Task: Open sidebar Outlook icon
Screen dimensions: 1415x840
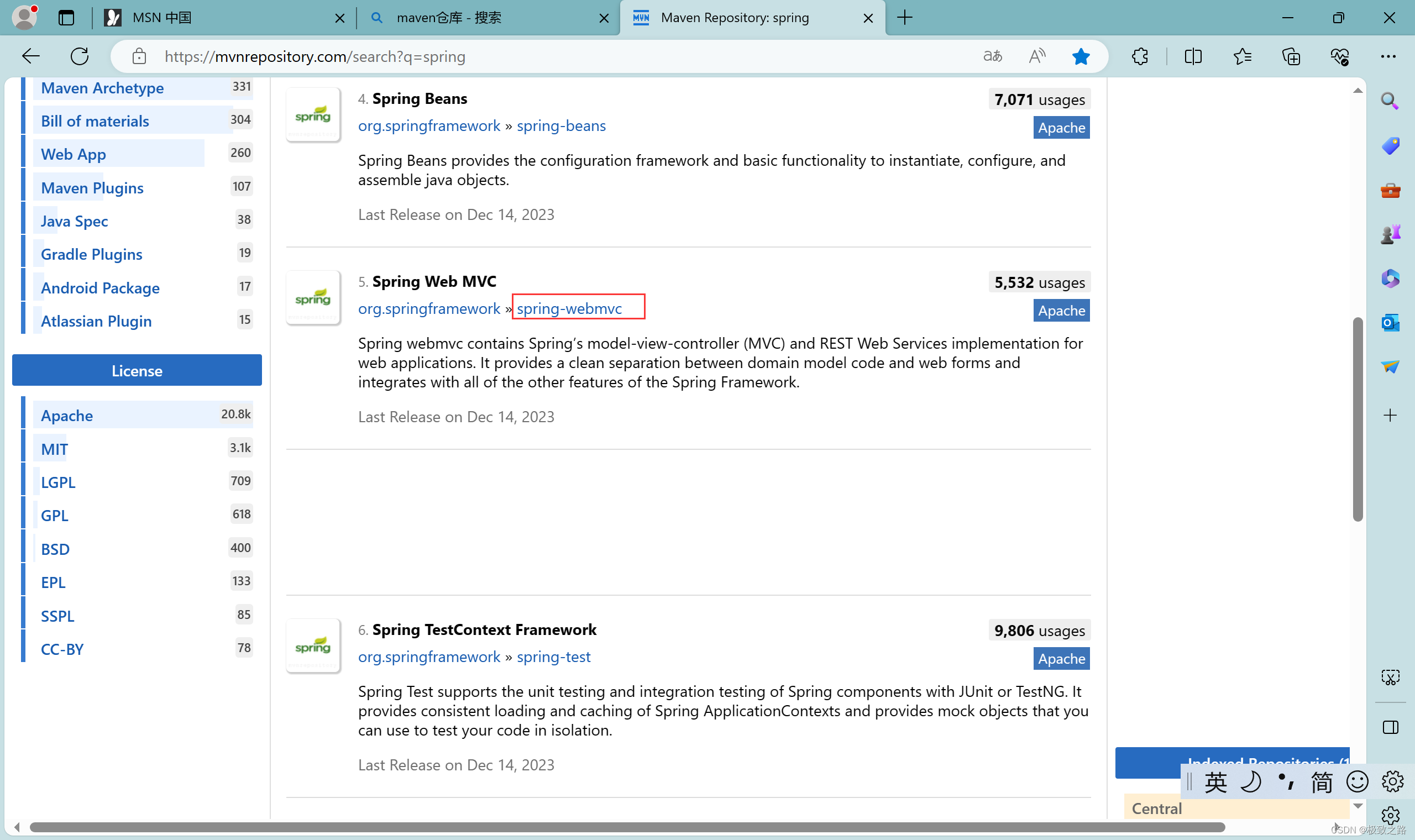Action: (1390, 323)
